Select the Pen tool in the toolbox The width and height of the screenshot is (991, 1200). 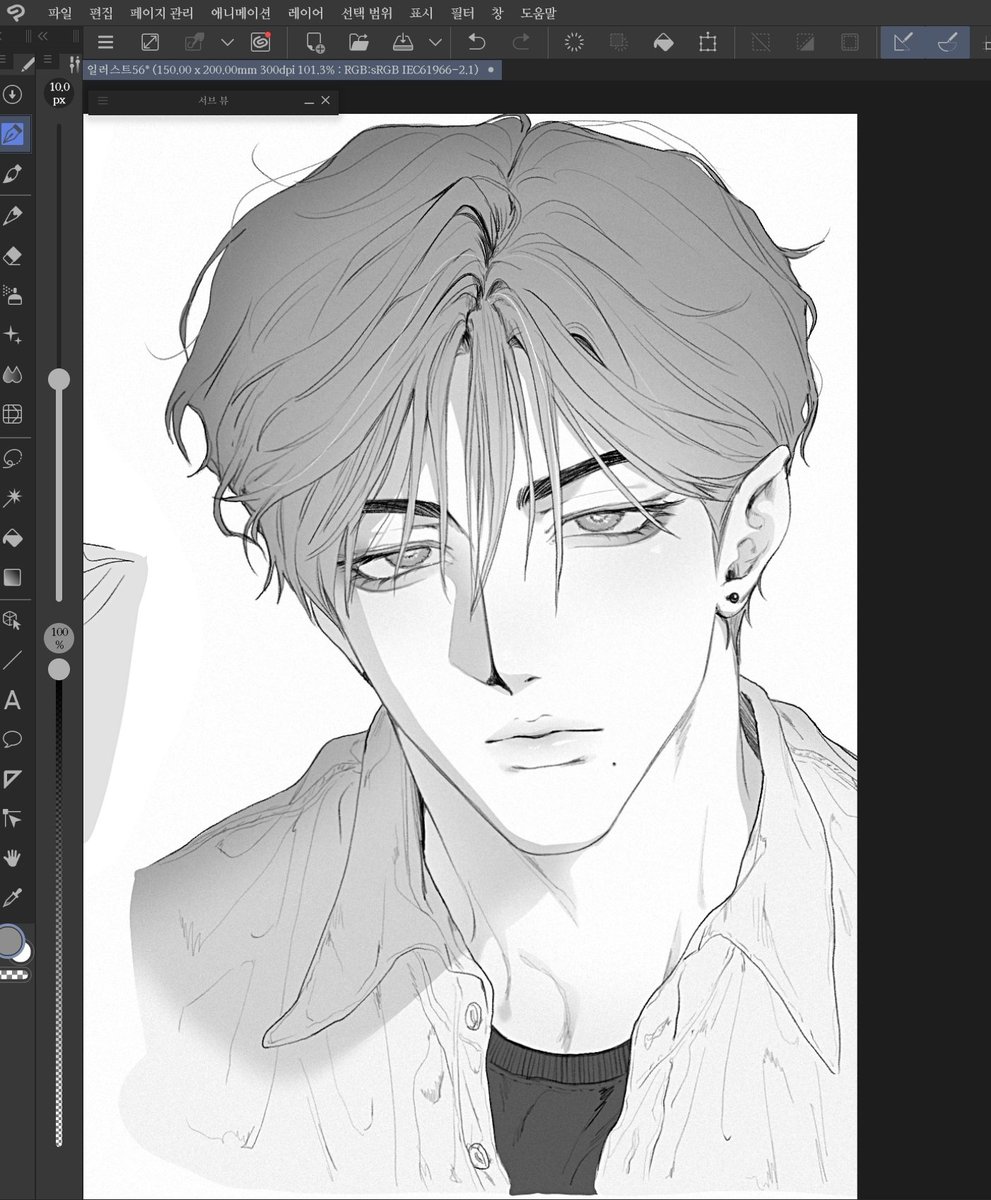pos(13,134)
